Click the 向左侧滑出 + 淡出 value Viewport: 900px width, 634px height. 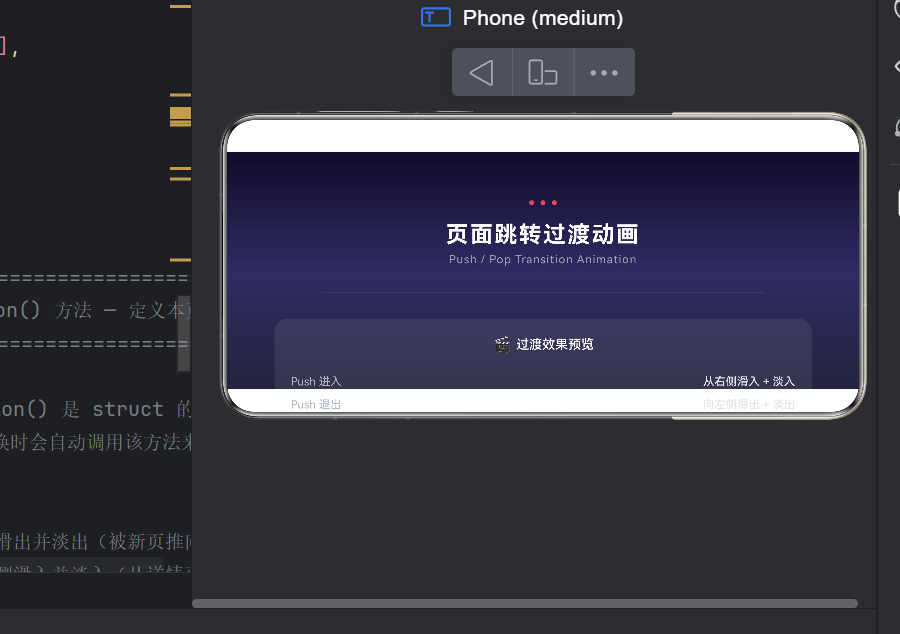click(x=748, y=404)
